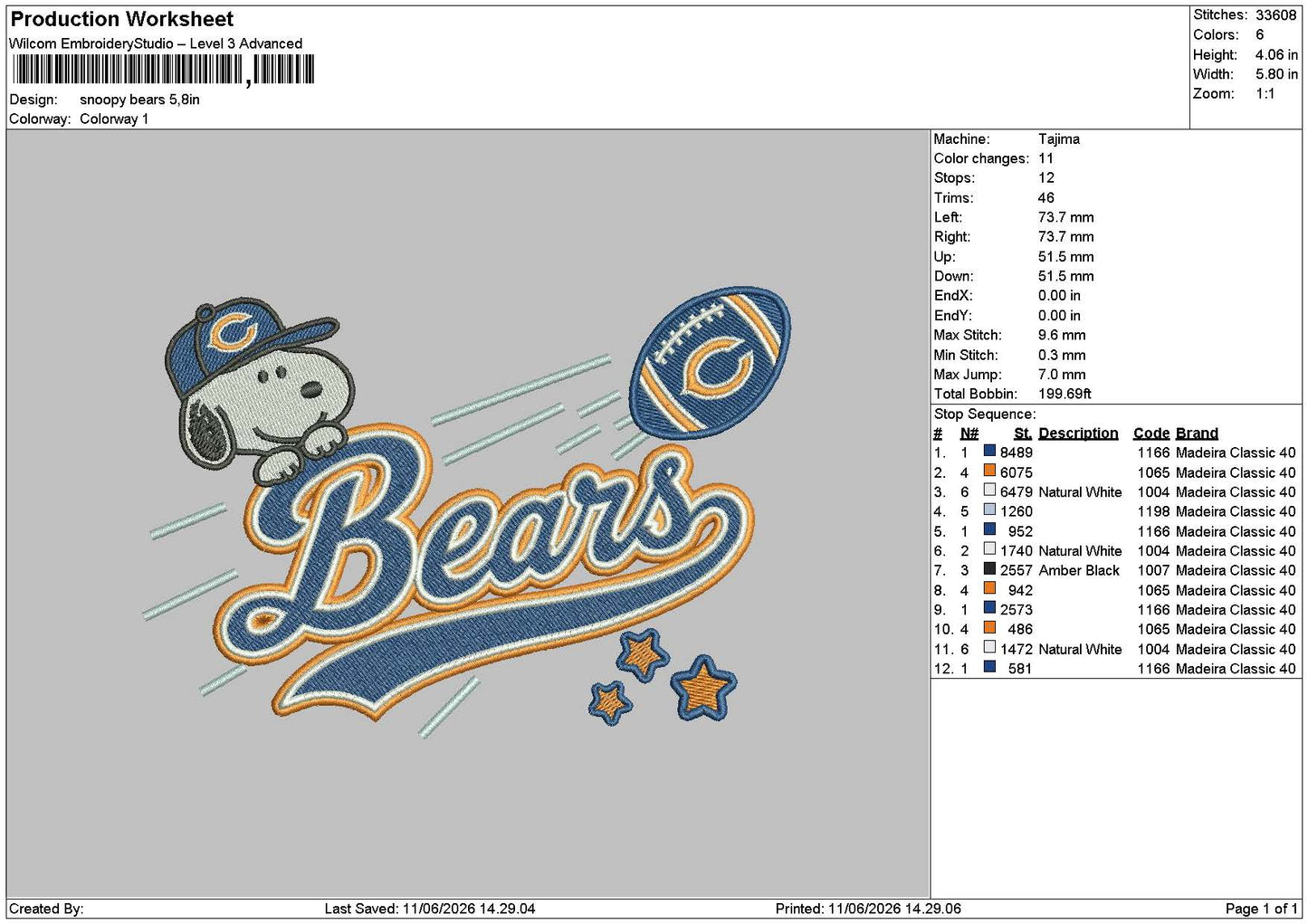
Task: Click the orange swatch beside 6075 stitches
Action: click(989, 472)
